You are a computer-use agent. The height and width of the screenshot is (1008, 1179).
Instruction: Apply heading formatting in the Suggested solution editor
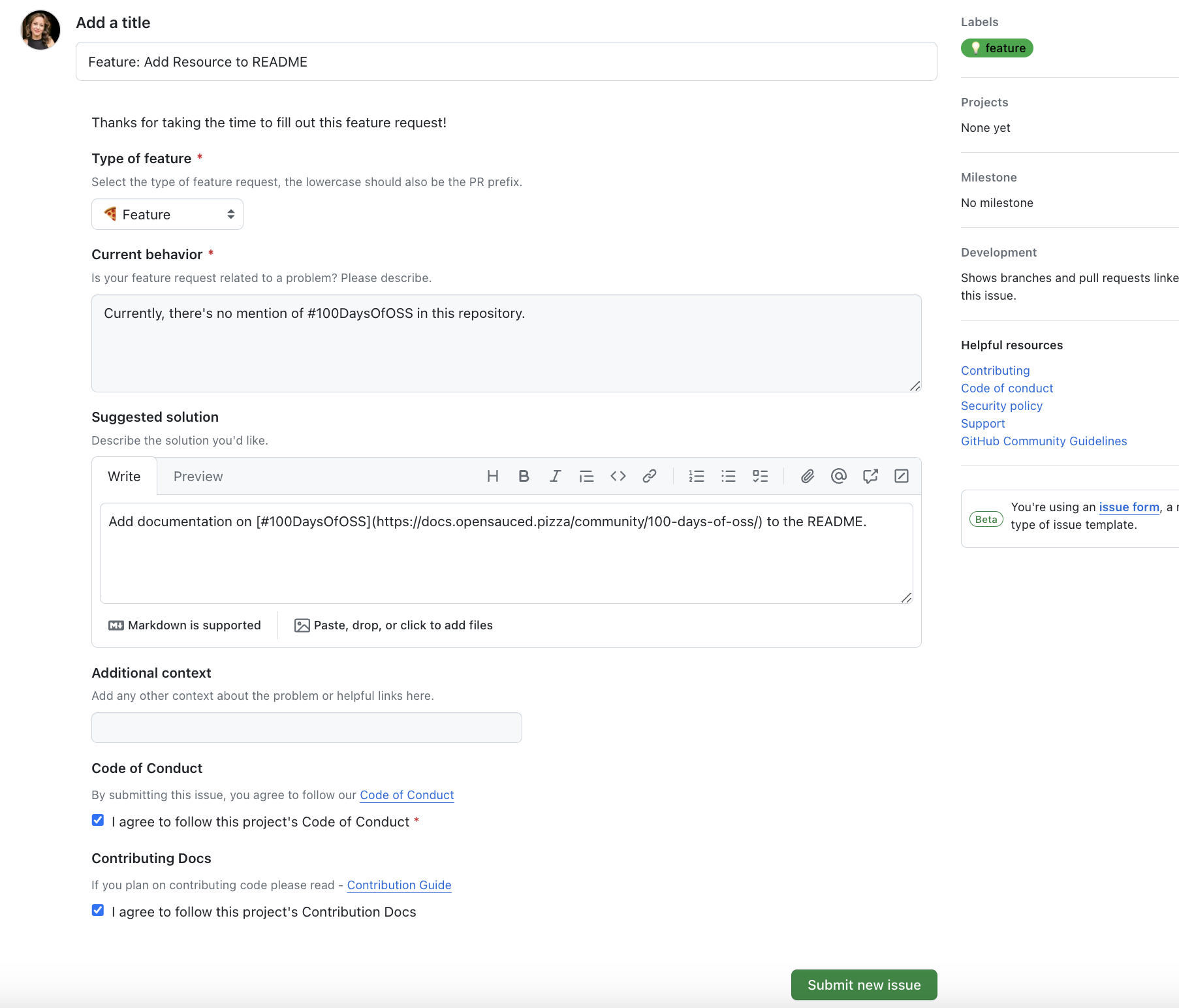493,476
